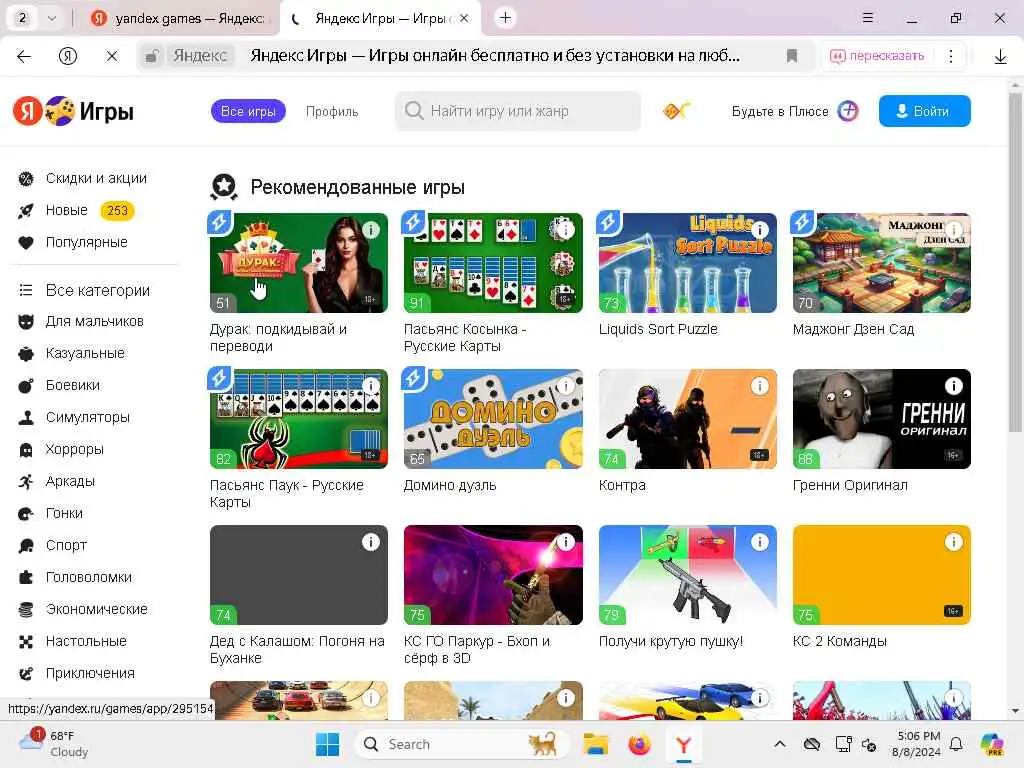
Task: Select Экономические coins icon category
Action: [25, 610]
